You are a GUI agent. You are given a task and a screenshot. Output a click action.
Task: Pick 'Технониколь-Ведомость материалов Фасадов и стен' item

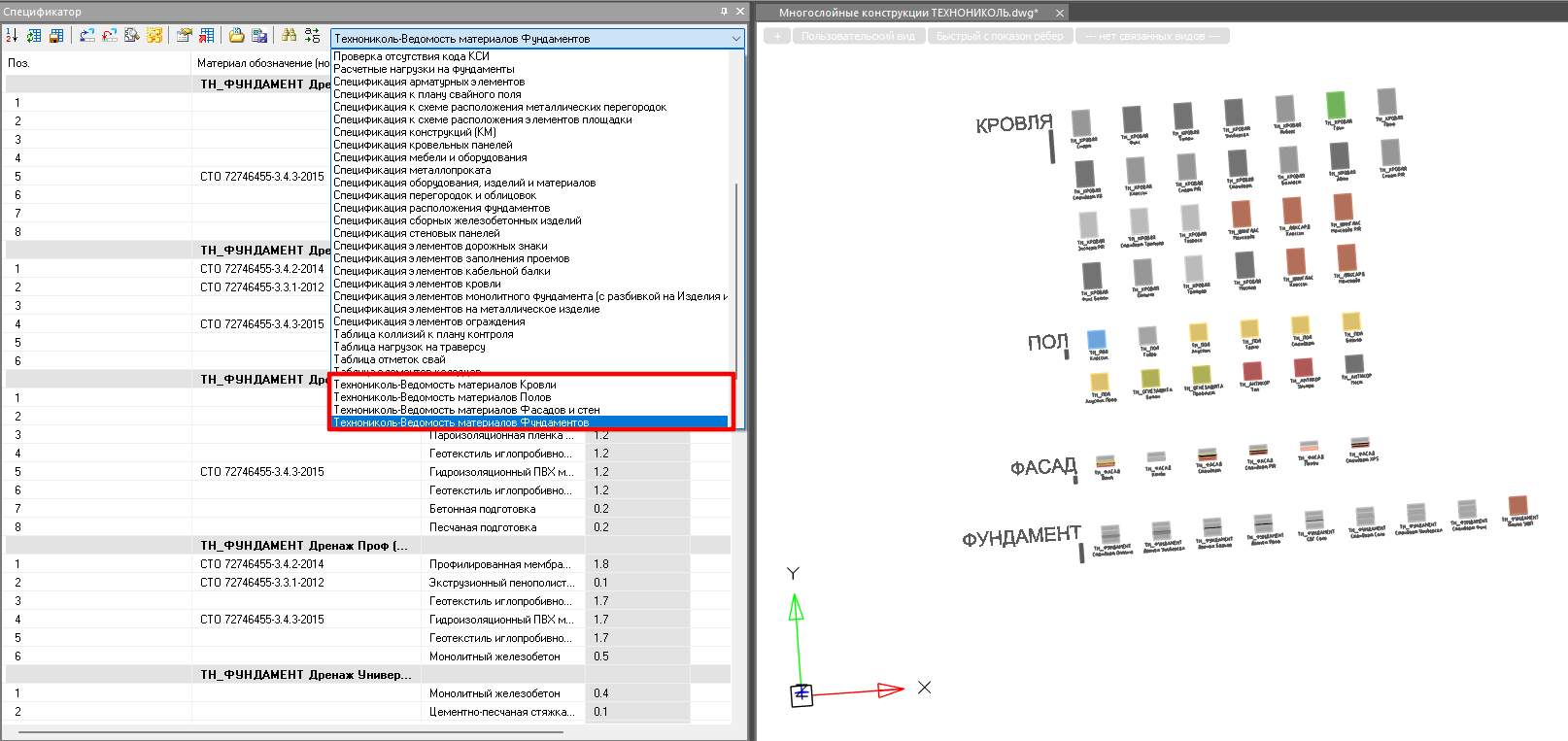coord(466,410)
